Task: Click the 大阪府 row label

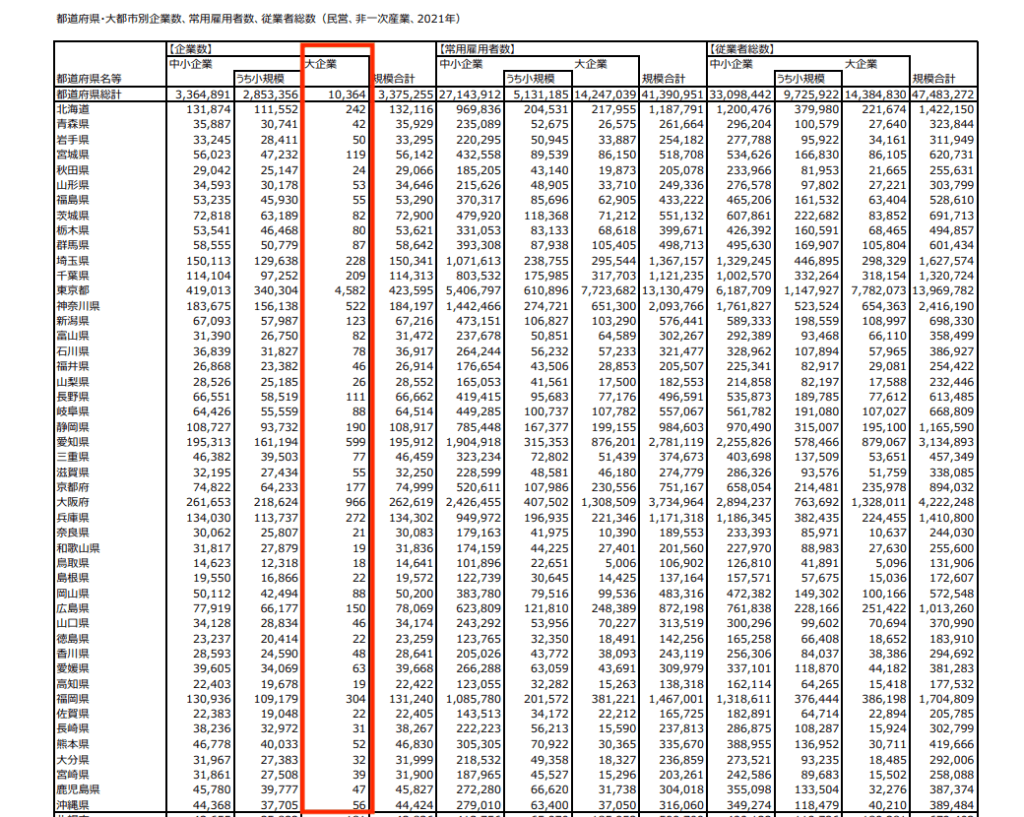Action: (x=72, y=502)
